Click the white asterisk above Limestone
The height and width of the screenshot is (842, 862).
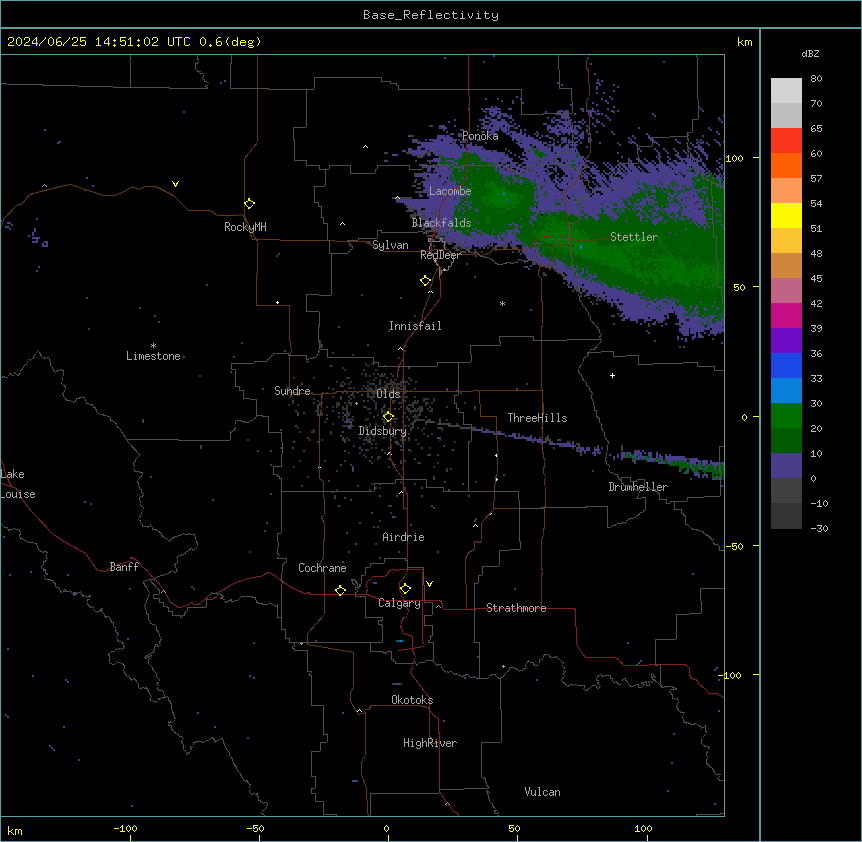point(153,346)
